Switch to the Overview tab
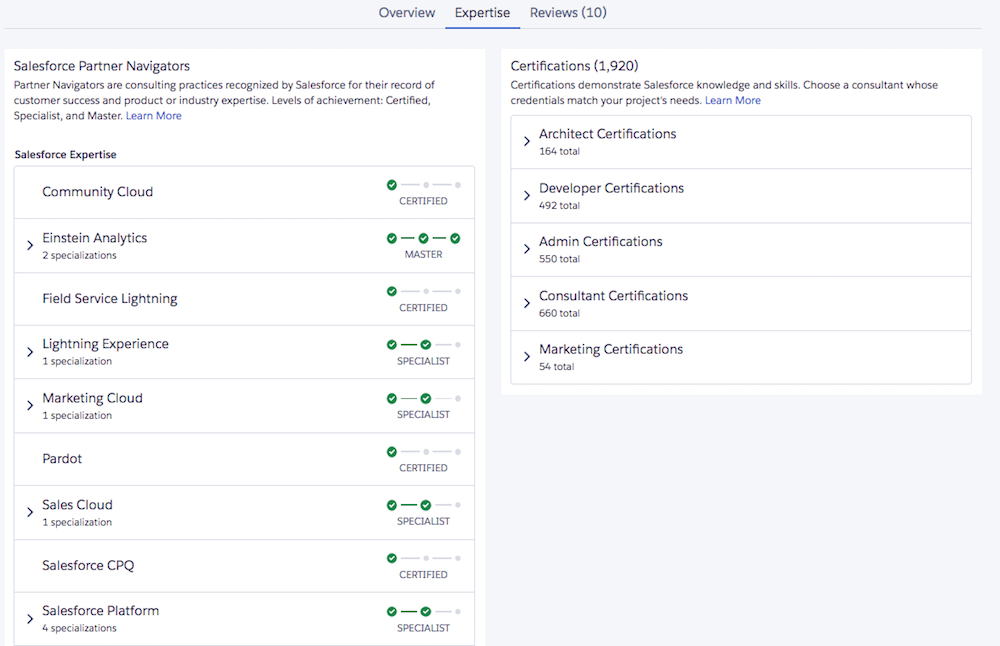Image resolution: width=1000 pixels, height=646 pixels. click(x=407, y=13)
